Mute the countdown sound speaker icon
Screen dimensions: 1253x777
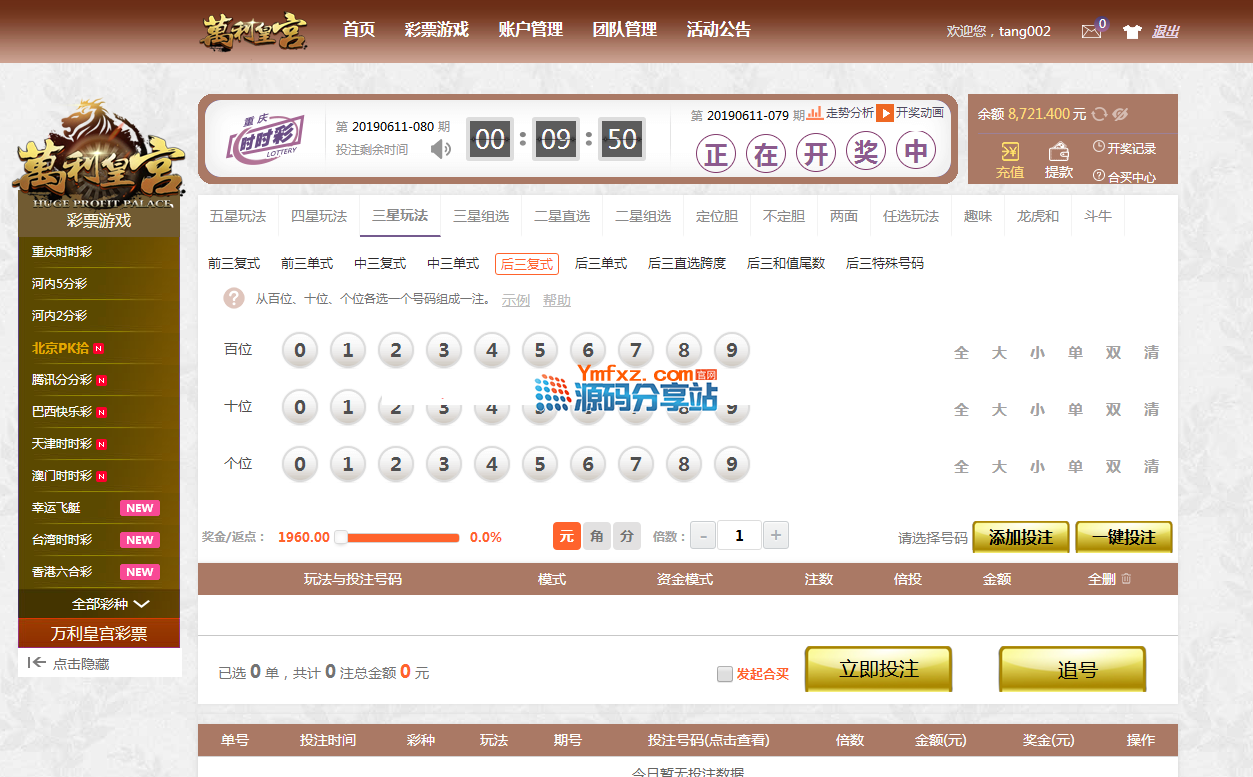(x=440, y=149)
